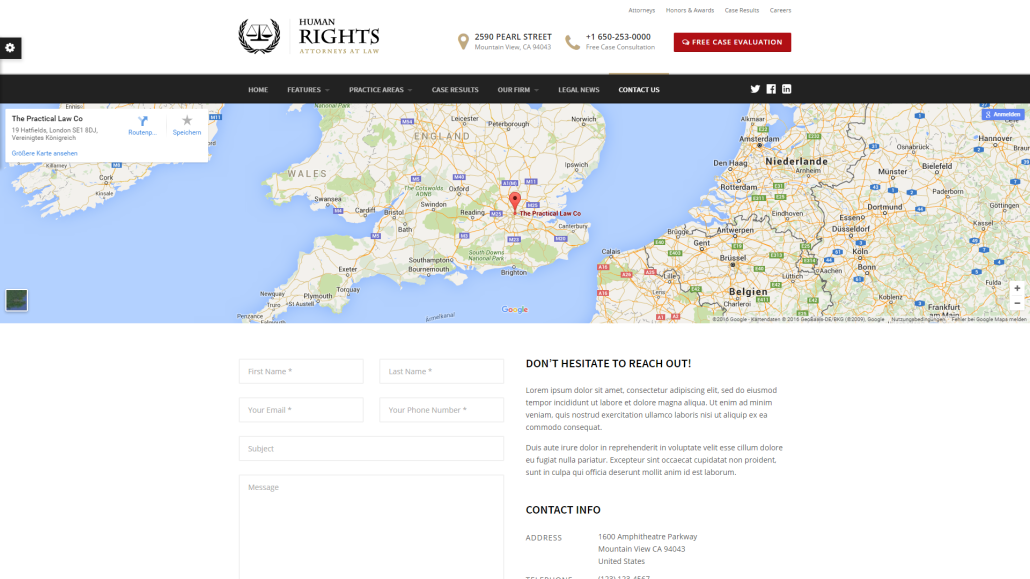
Task: Click The Practical Law Co card title
Action: pyautogui.click(x=47, y=119)
